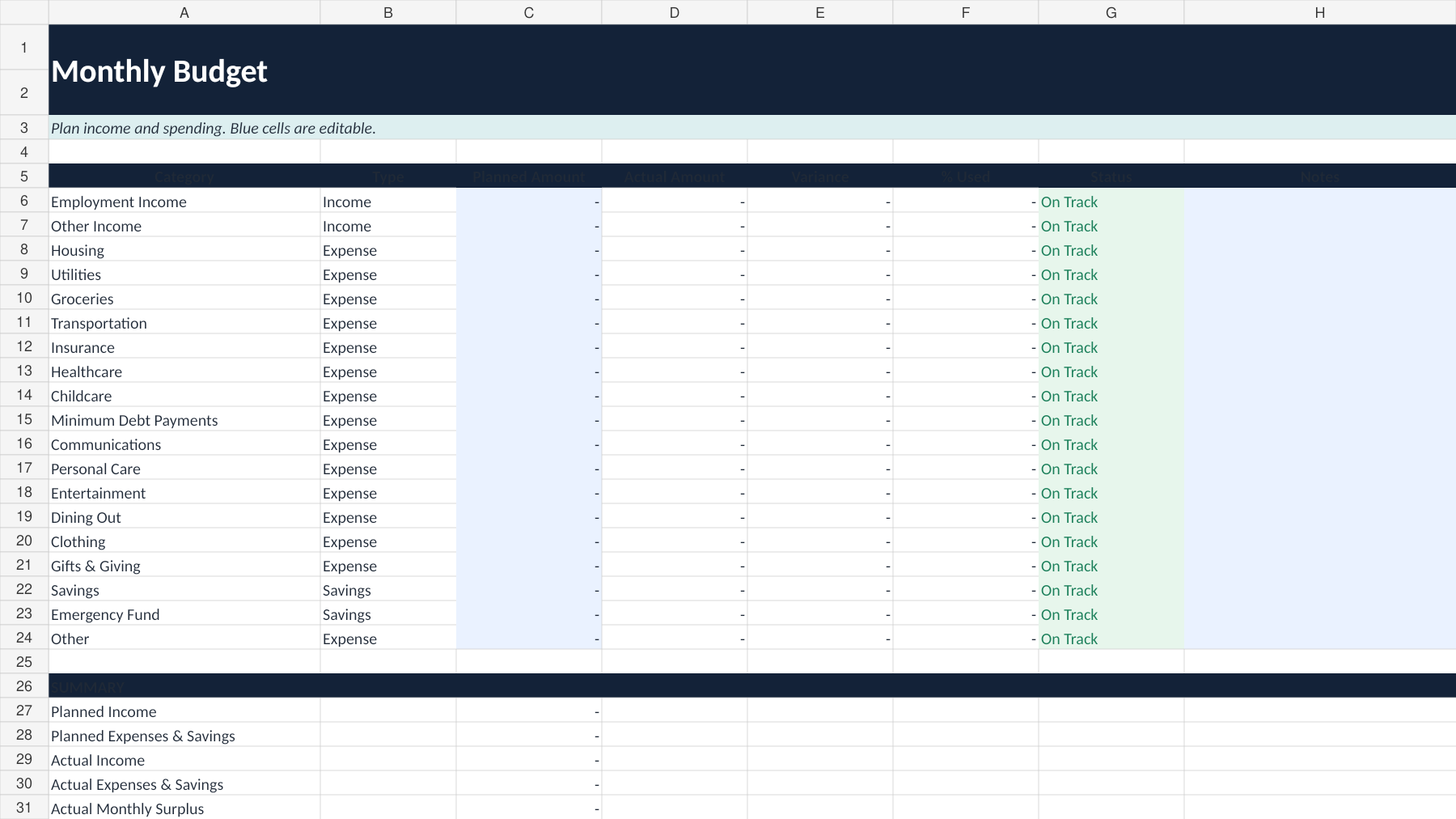
Task: Edit the planned amount cell for Housing
Action: (529, 249)
